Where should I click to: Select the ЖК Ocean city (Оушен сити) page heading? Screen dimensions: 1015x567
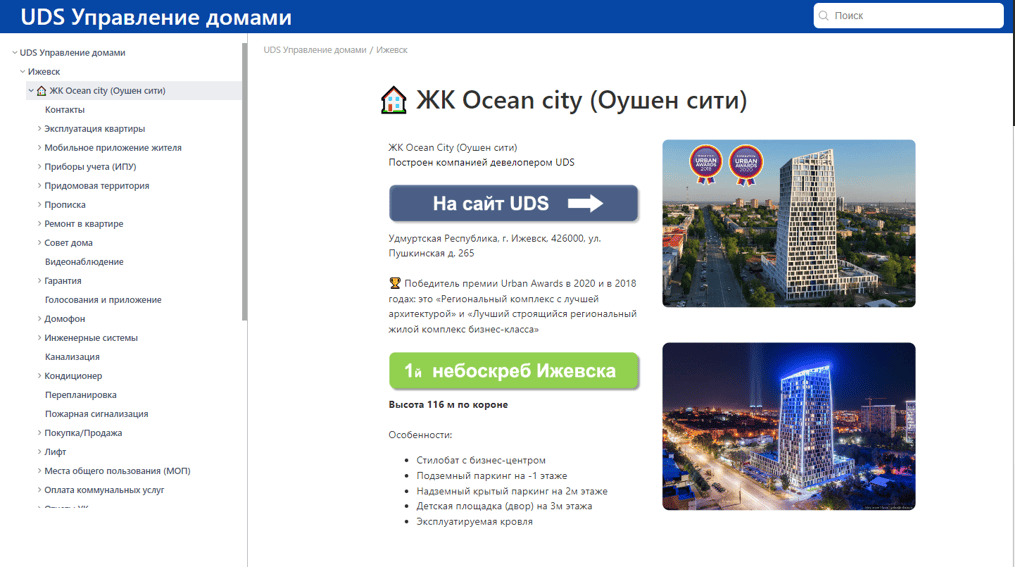click(581, 100)
